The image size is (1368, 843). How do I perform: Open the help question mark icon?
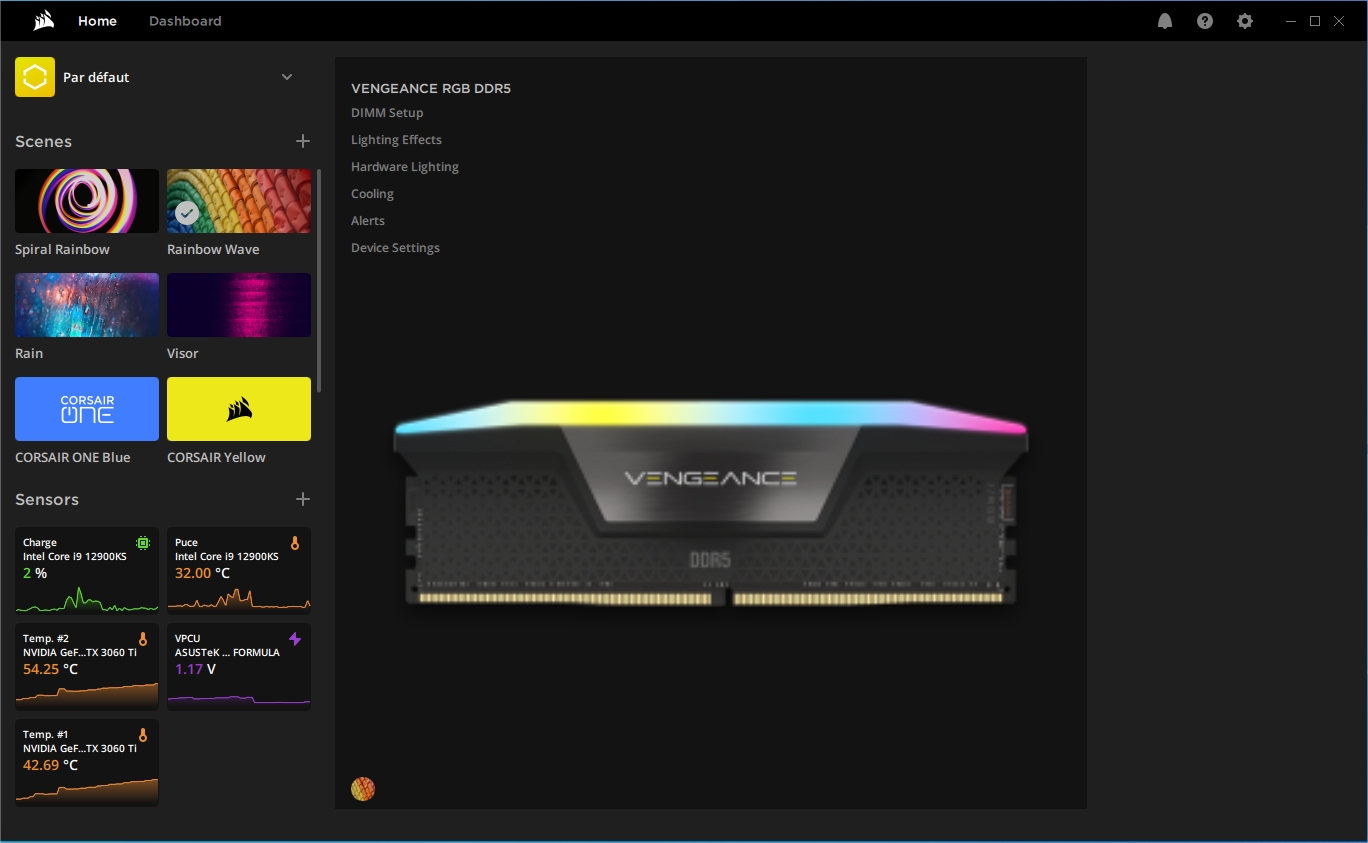1205,20
